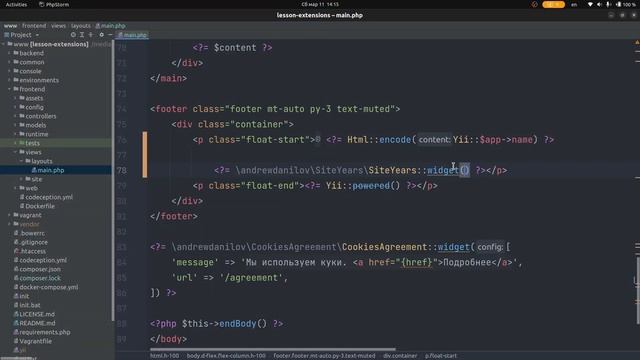Open the Activities overview

[x=16, y=4]
